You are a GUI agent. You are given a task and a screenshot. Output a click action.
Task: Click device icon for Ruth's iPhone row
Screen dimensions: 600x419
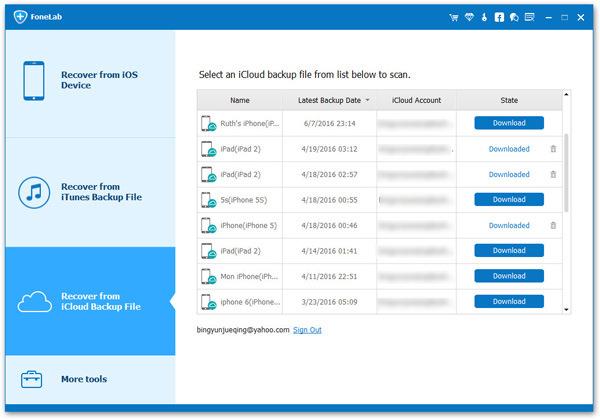click(x=209, y=124)
